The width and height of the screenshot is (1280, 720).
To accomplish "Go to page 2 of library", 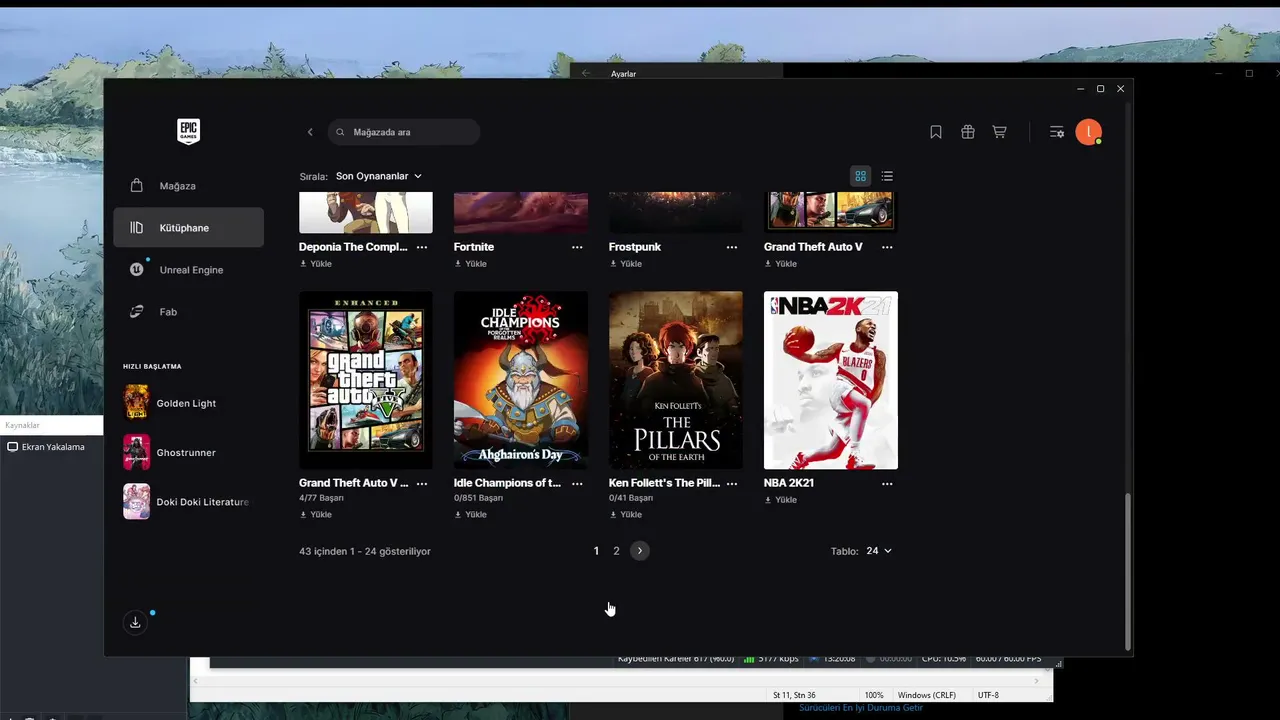I will click(616, 551).
